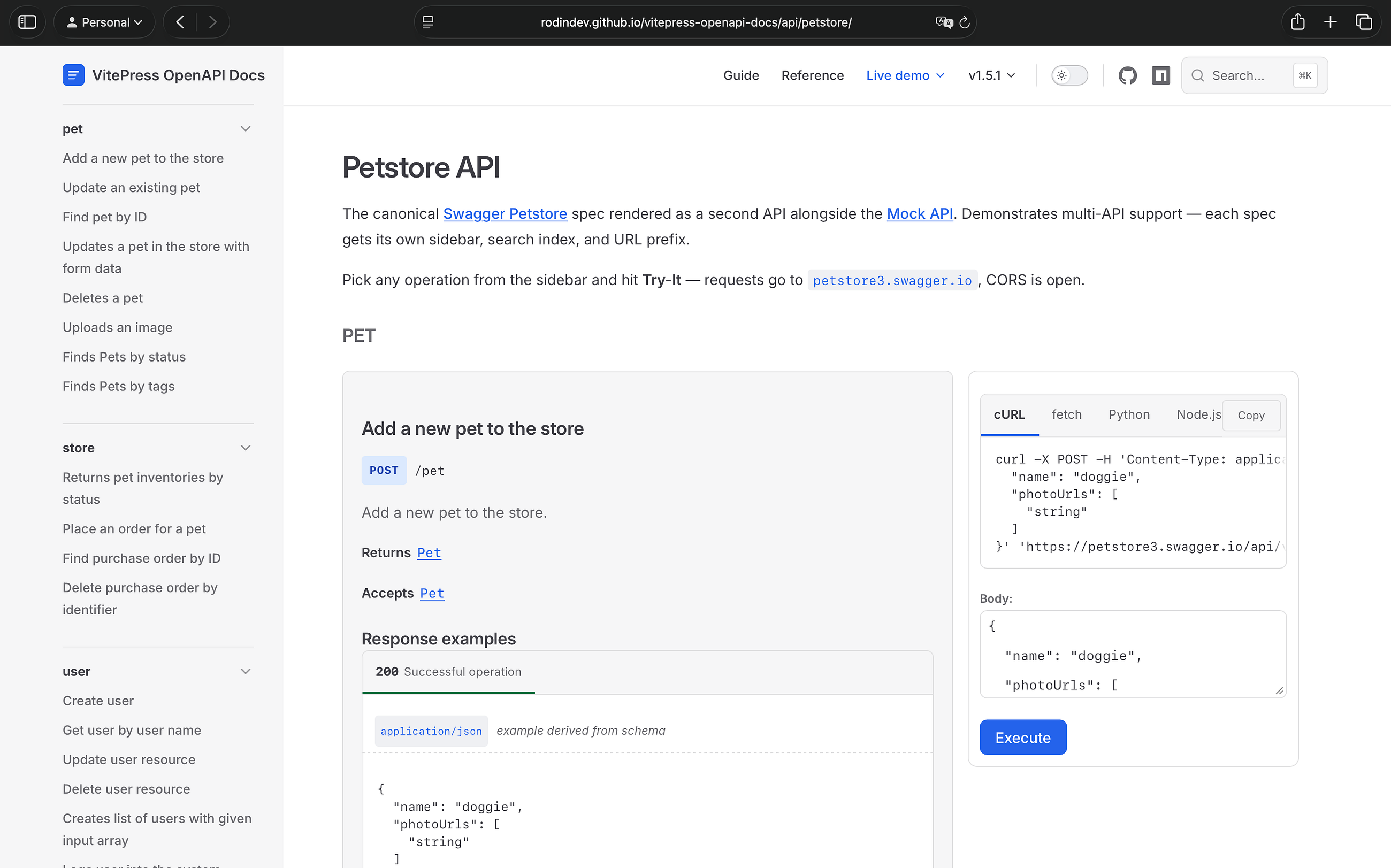The width and height of the screenshot is (1391, 868).
Task: Open 'Uploads an image' sidebar item
Action: 117,327
